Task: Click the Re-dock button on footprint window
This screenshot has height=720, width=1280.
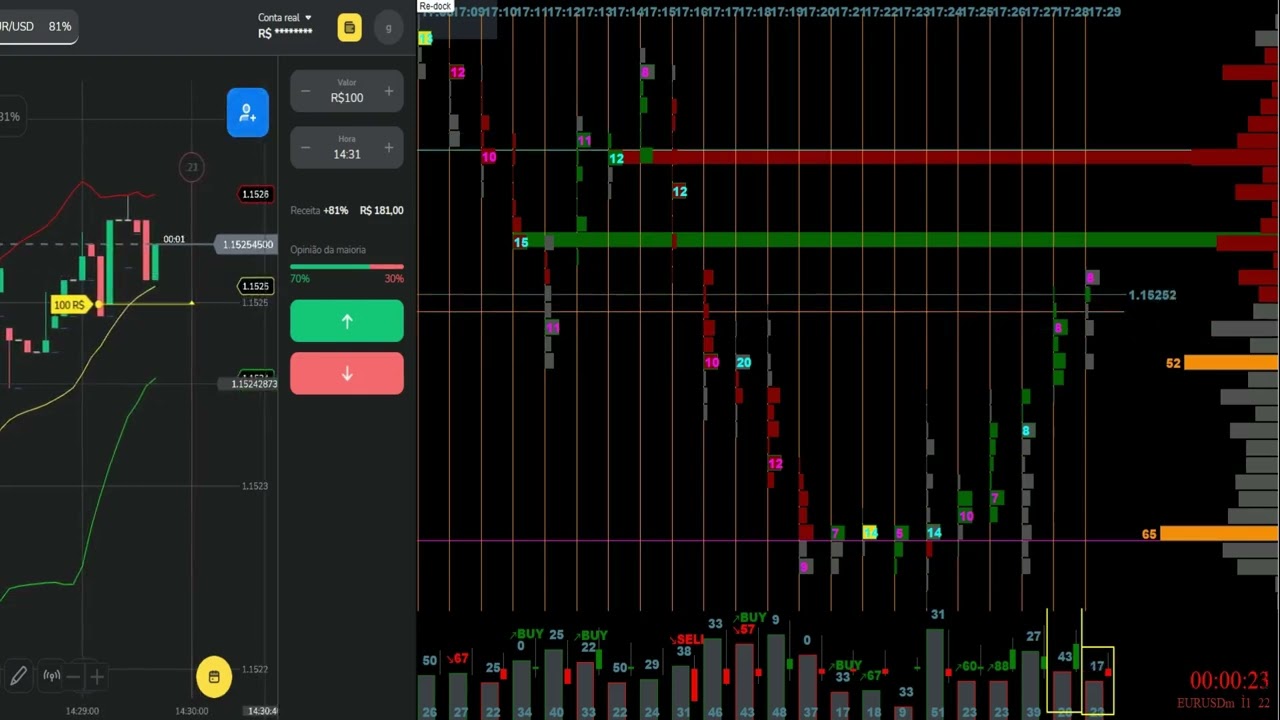Action: 436,6
